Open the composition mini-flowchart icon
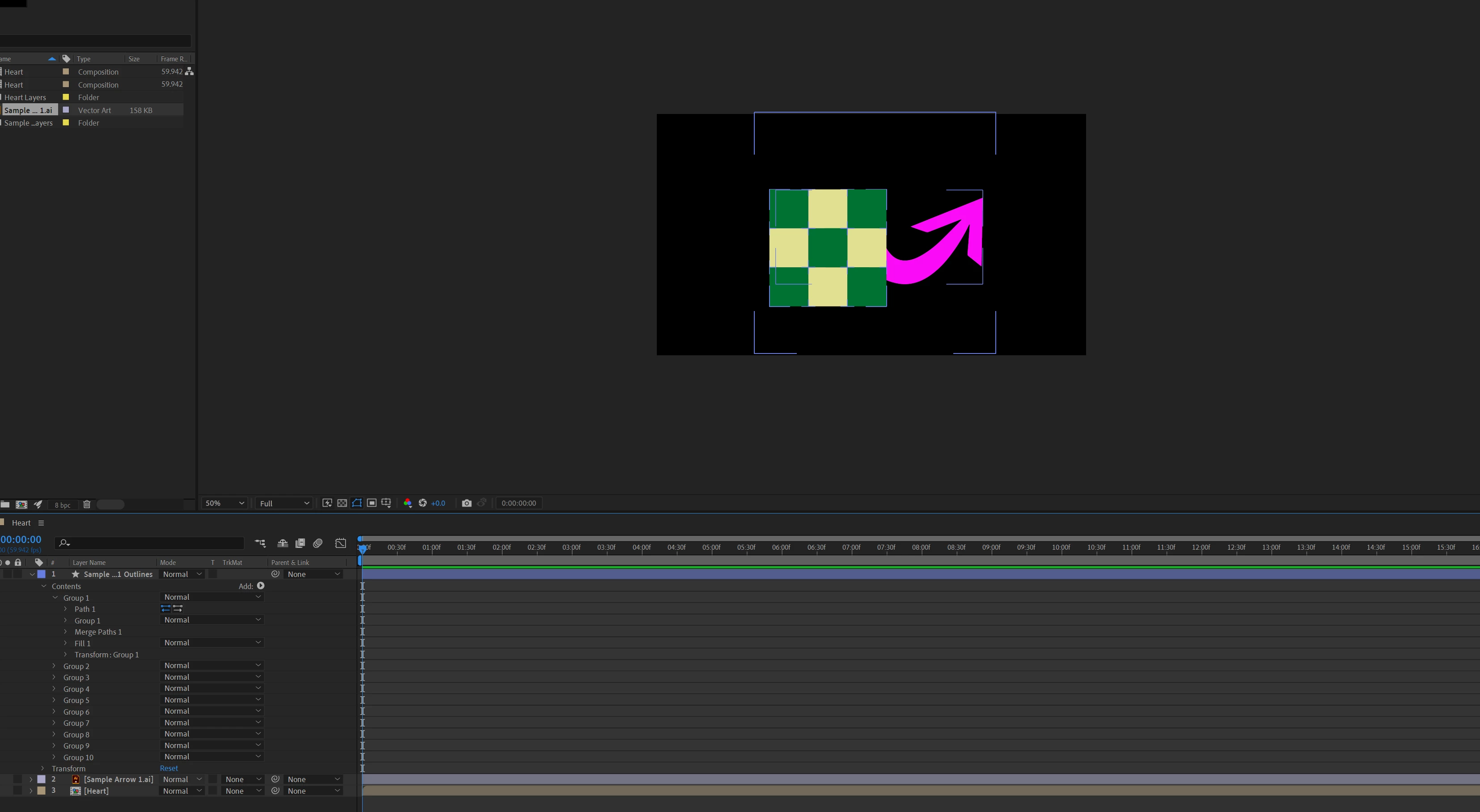The width and height of the screenshot is (1480, 812). pos(260,543)
